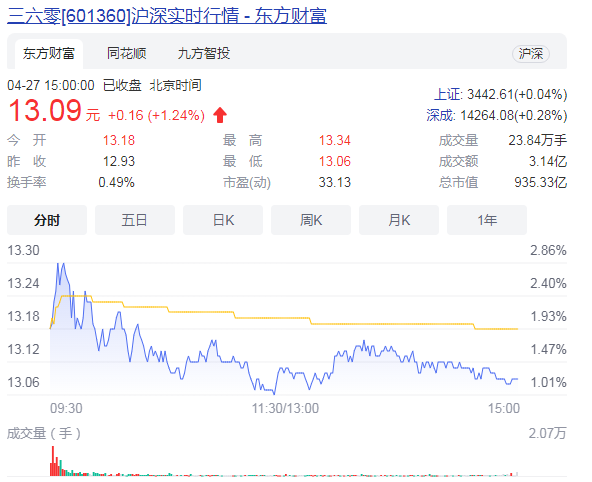Show the 1年 chart

487,220
